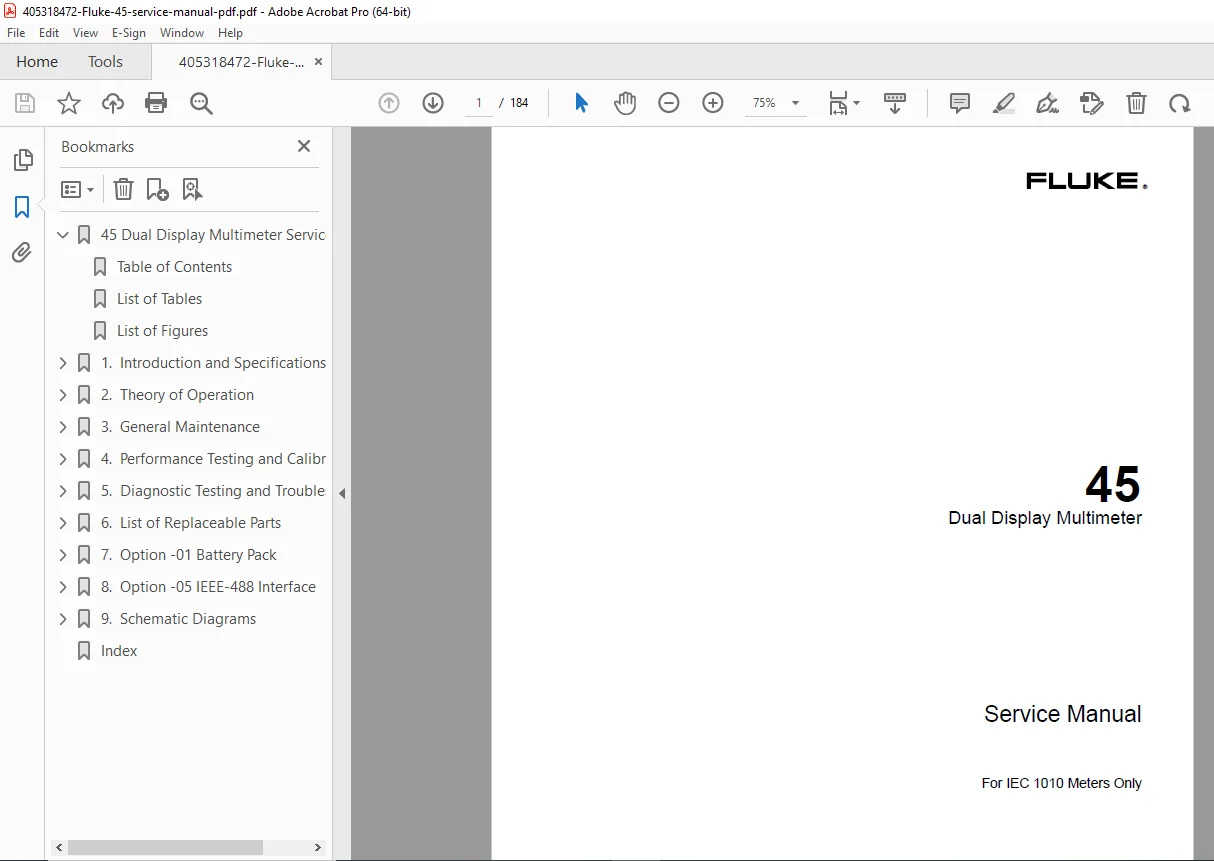Activate the Hand pan tool
This screenshot has width=1214, height=861.
[x=625, y=103]
